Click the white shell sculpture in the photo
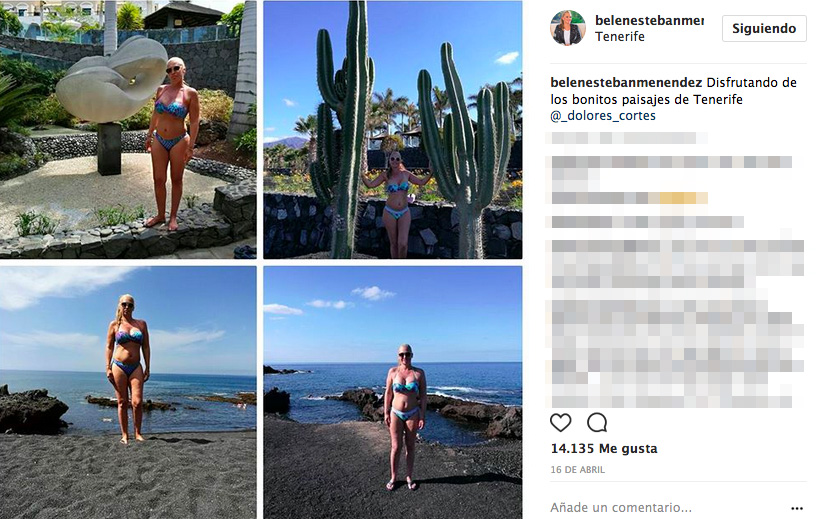The width and height of the screenshot is (816, 519). [110, 82]
